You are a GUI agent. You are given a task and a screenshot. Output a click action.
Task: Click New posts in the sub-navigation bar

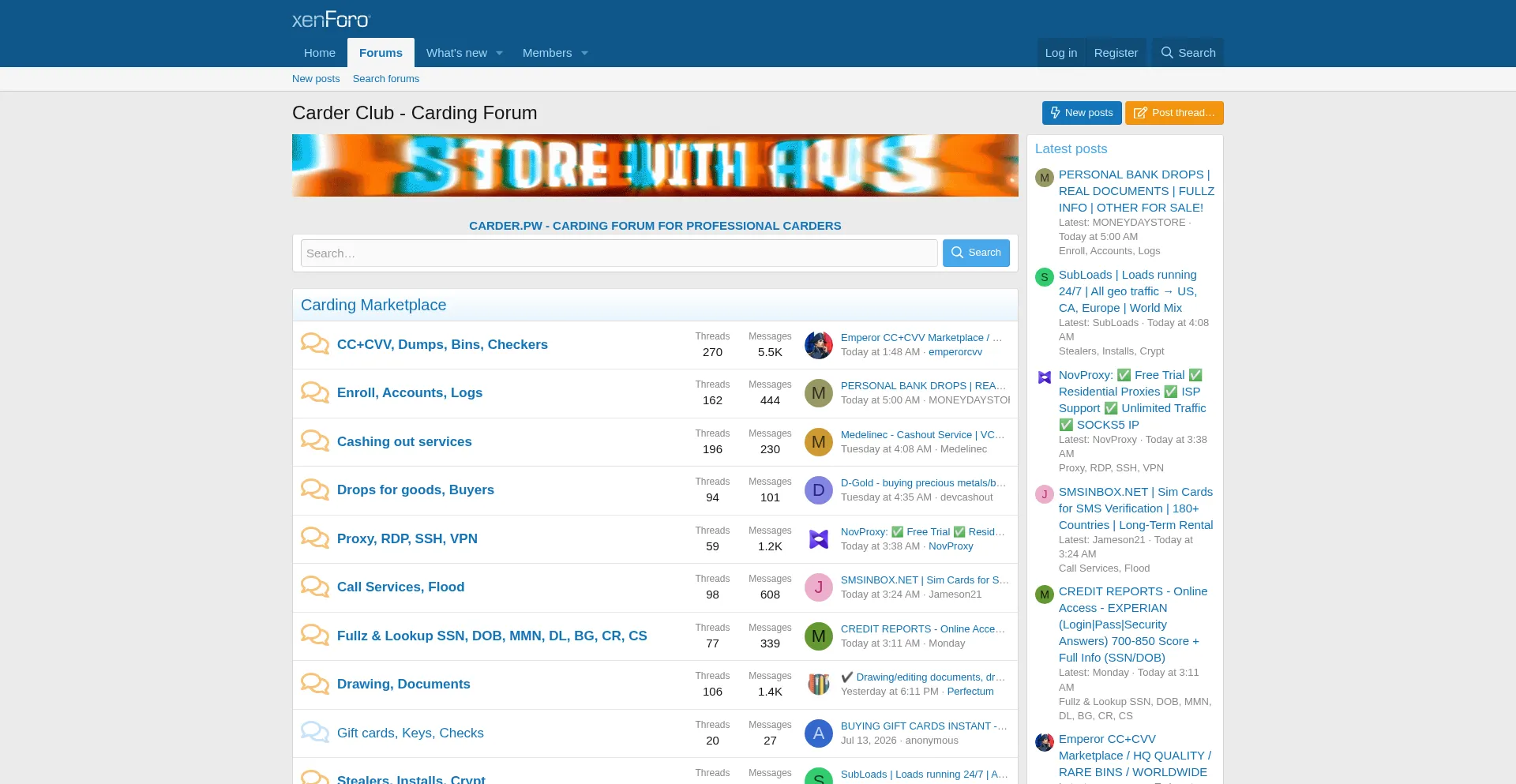[x=316, y=79]
